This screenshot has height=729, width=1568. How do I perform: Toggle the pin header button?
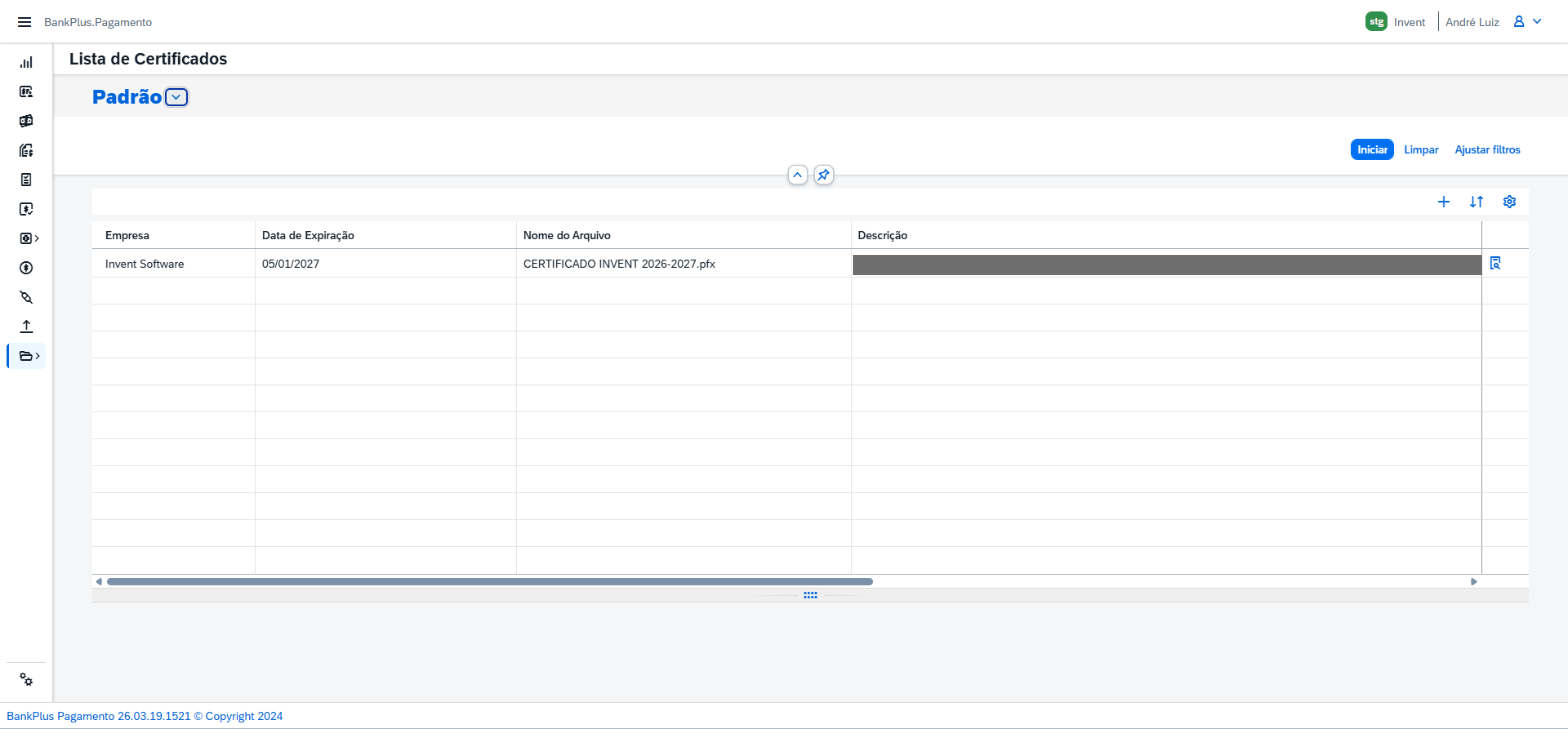[x=823, y=175]
